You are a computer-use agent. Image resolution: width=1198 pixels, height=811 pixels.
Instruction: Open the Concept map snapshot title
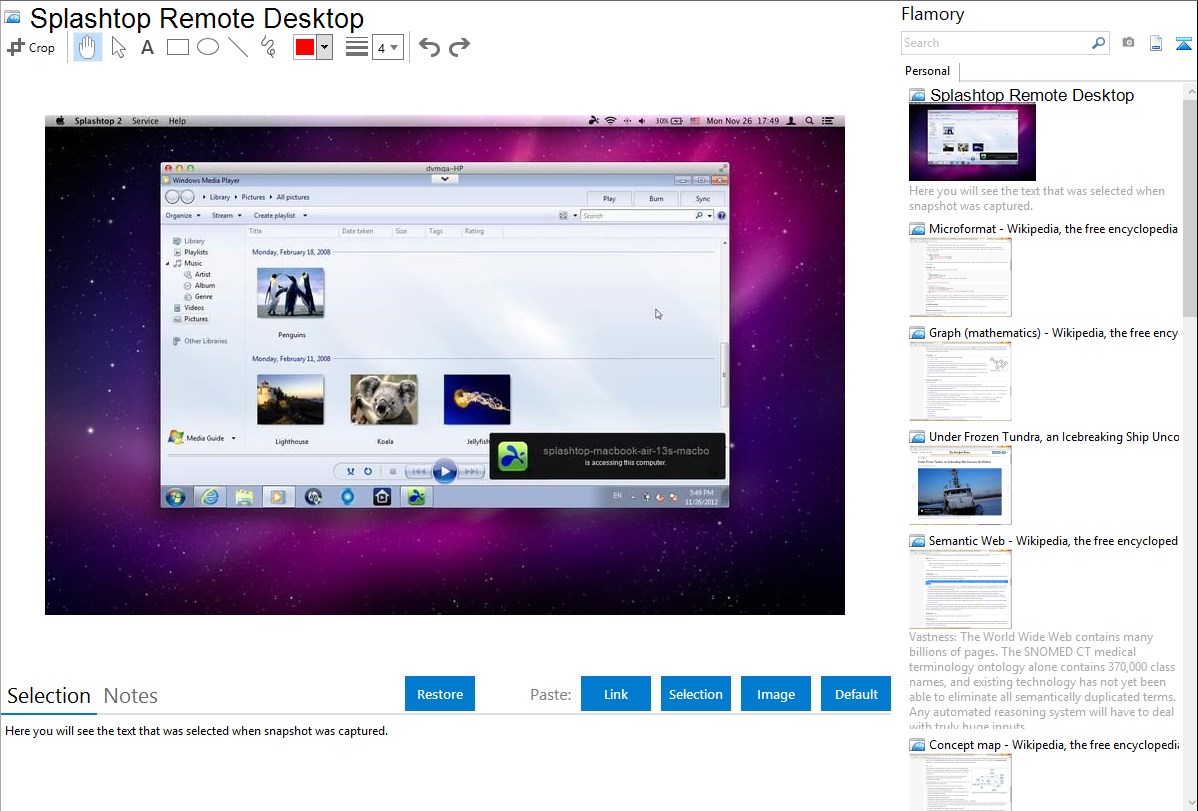coord(1053,744)
